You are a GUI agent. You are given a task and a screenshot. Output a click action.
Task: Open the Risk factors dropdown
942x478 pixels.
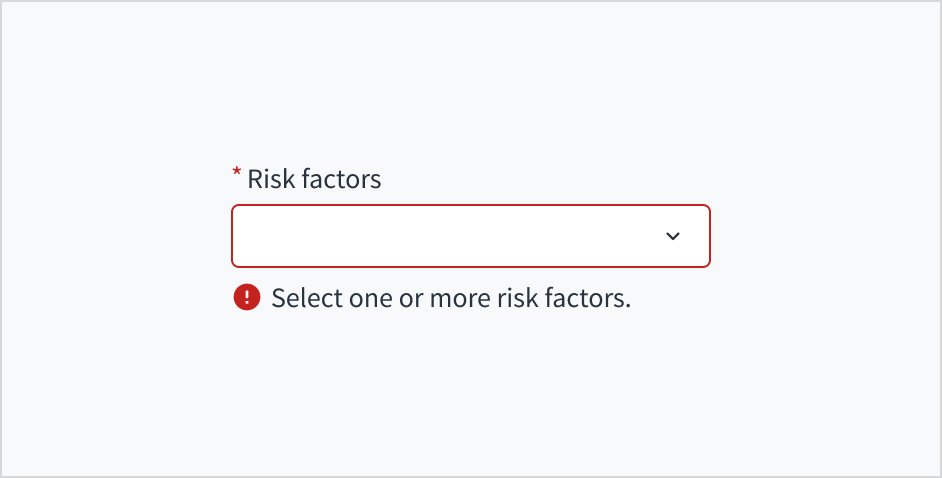pos(470,236)
